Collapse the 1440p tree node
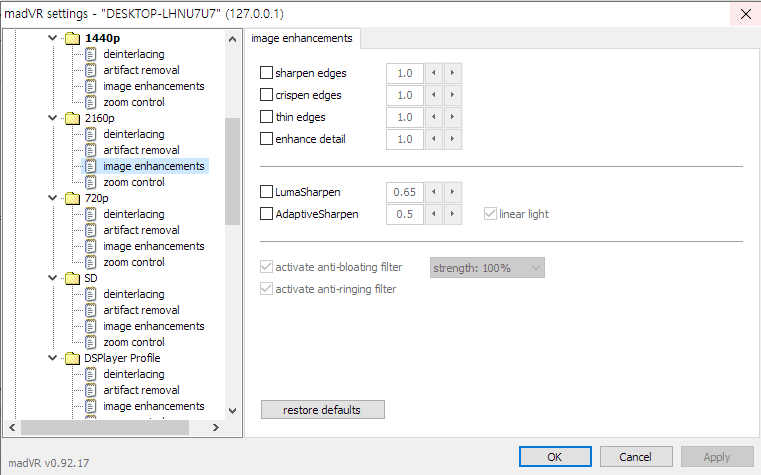Image resolution: width=761 pixels, height=475 pixels. [x=53, y=38]
